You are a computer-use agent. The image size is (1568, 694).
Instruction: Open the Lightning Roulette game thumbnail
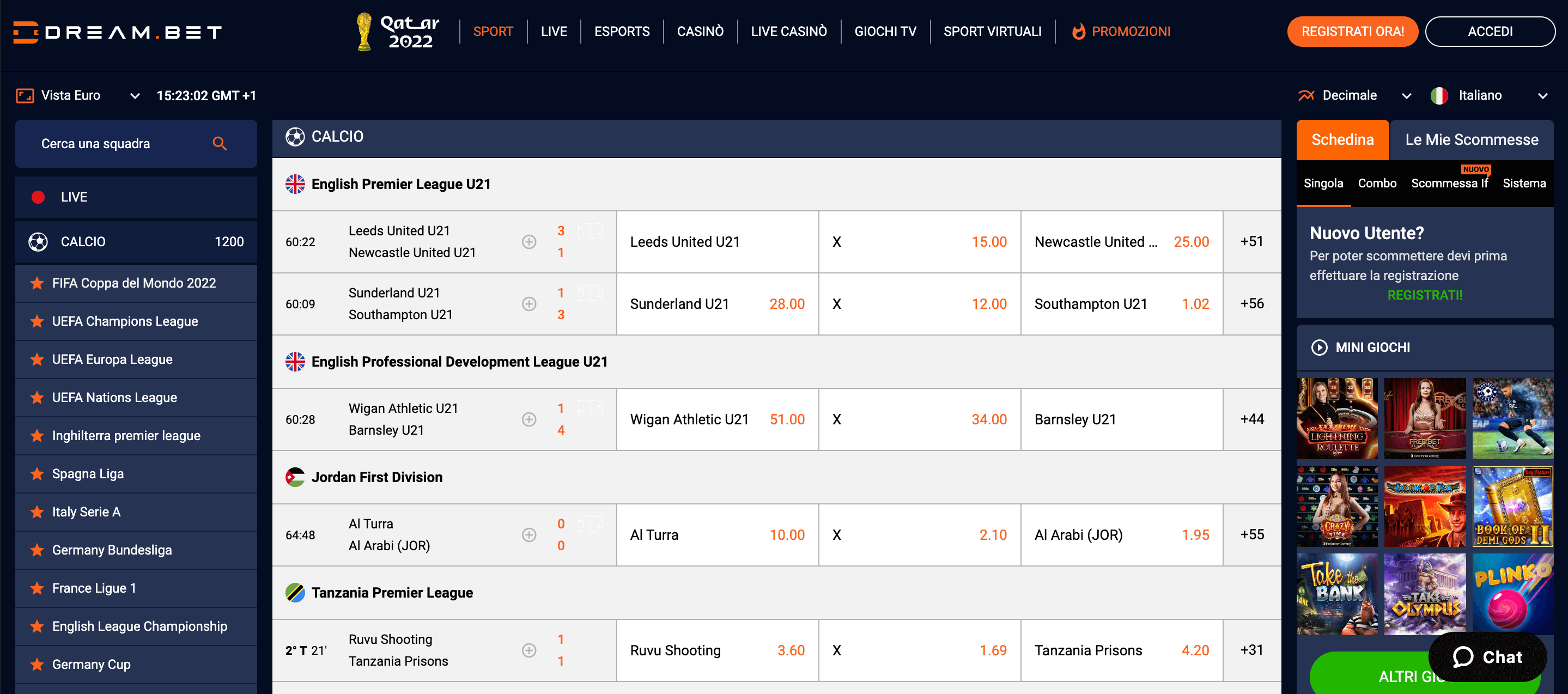[1336, 418]
